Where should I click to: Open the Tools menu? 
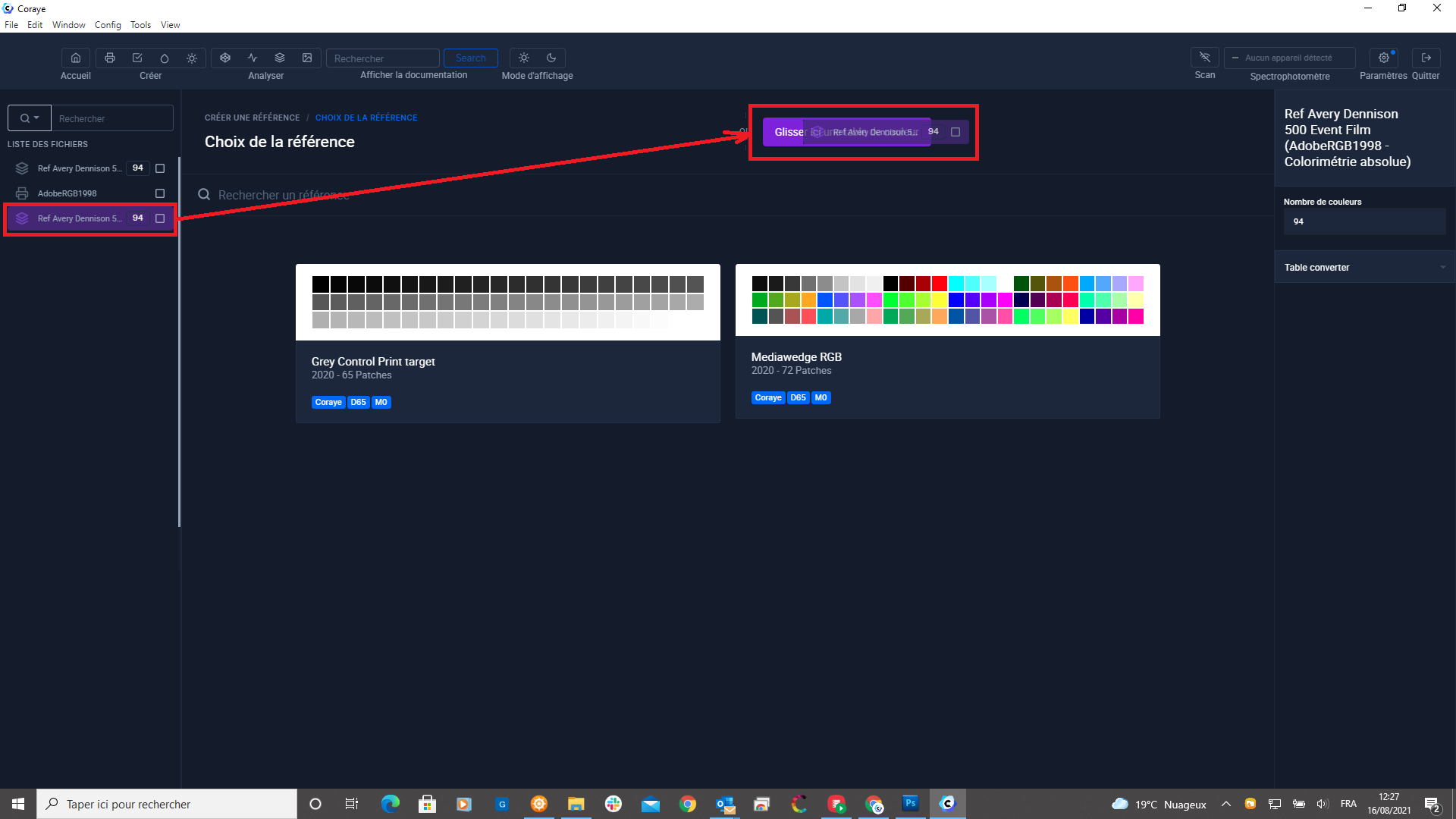pos(140,25)
